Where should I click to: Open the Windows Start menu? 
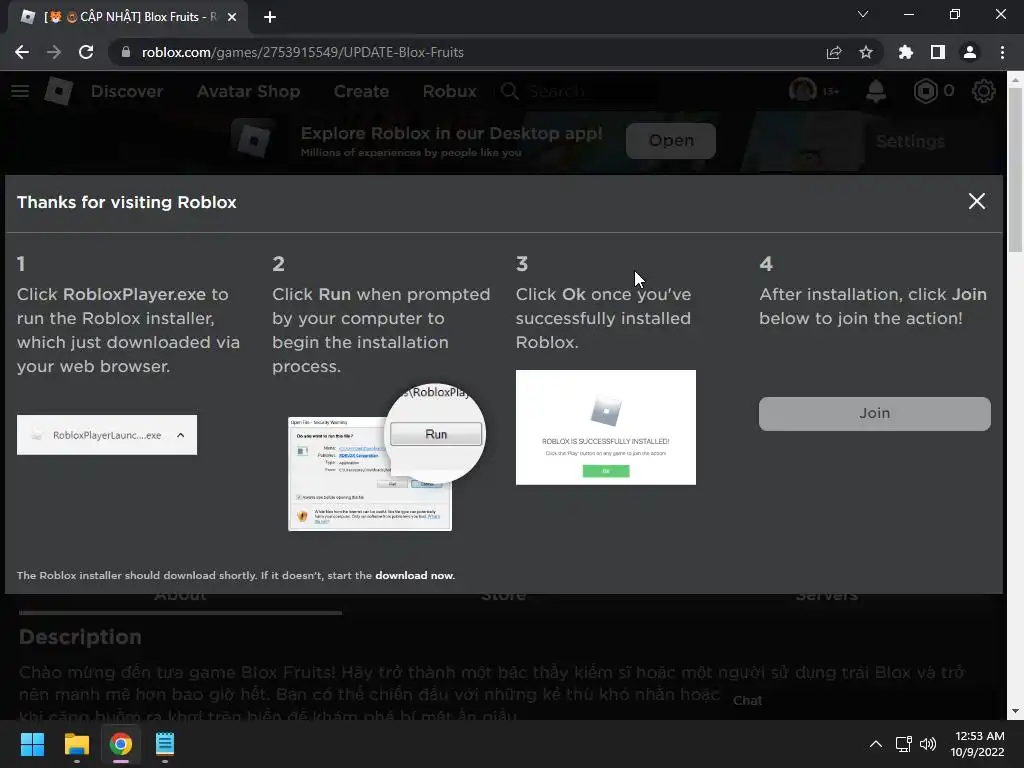tap(32, 744)
